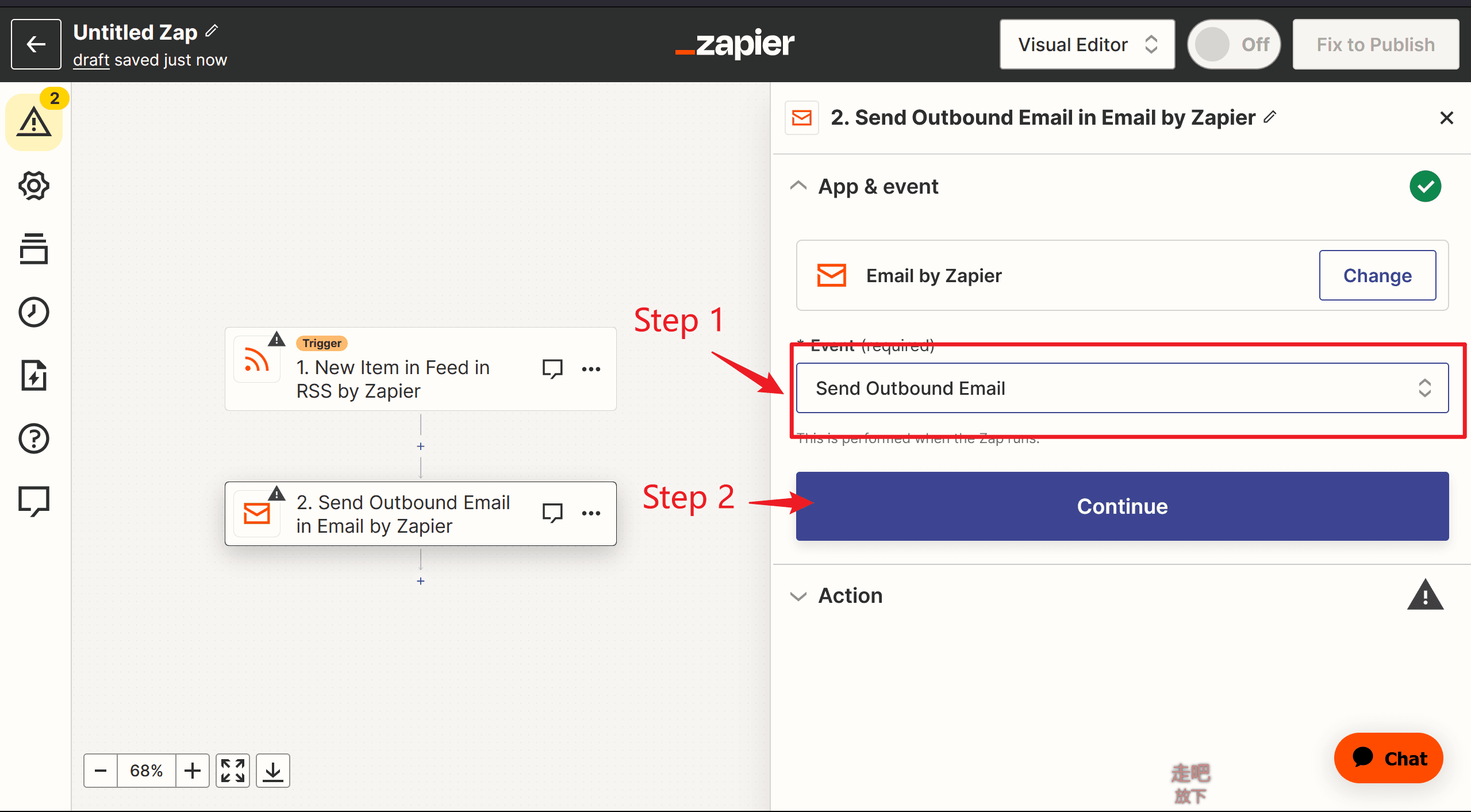Image resolution: width=1471 pixels, height=812 pixels.
Task: Click the Email by Zapier action icon
Action: pyautogui.click(x=832, y=275)
